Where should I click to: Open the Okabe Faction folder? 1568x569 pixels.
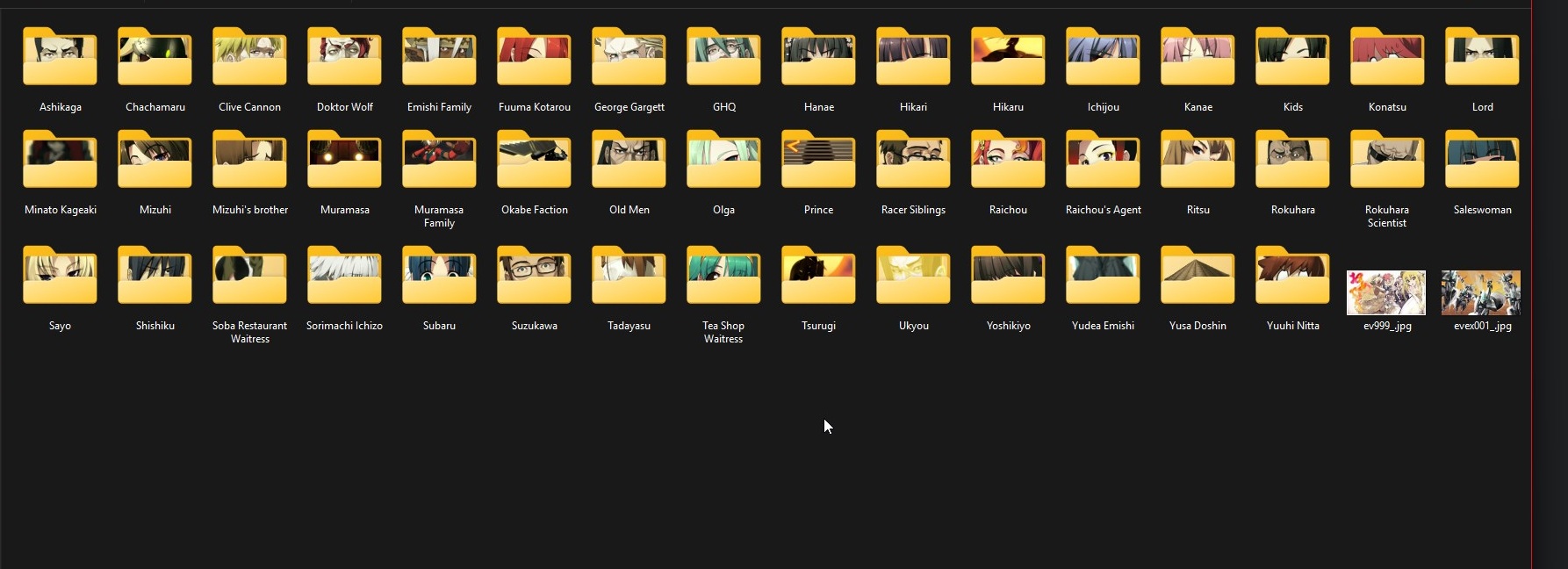pos(534,159)
